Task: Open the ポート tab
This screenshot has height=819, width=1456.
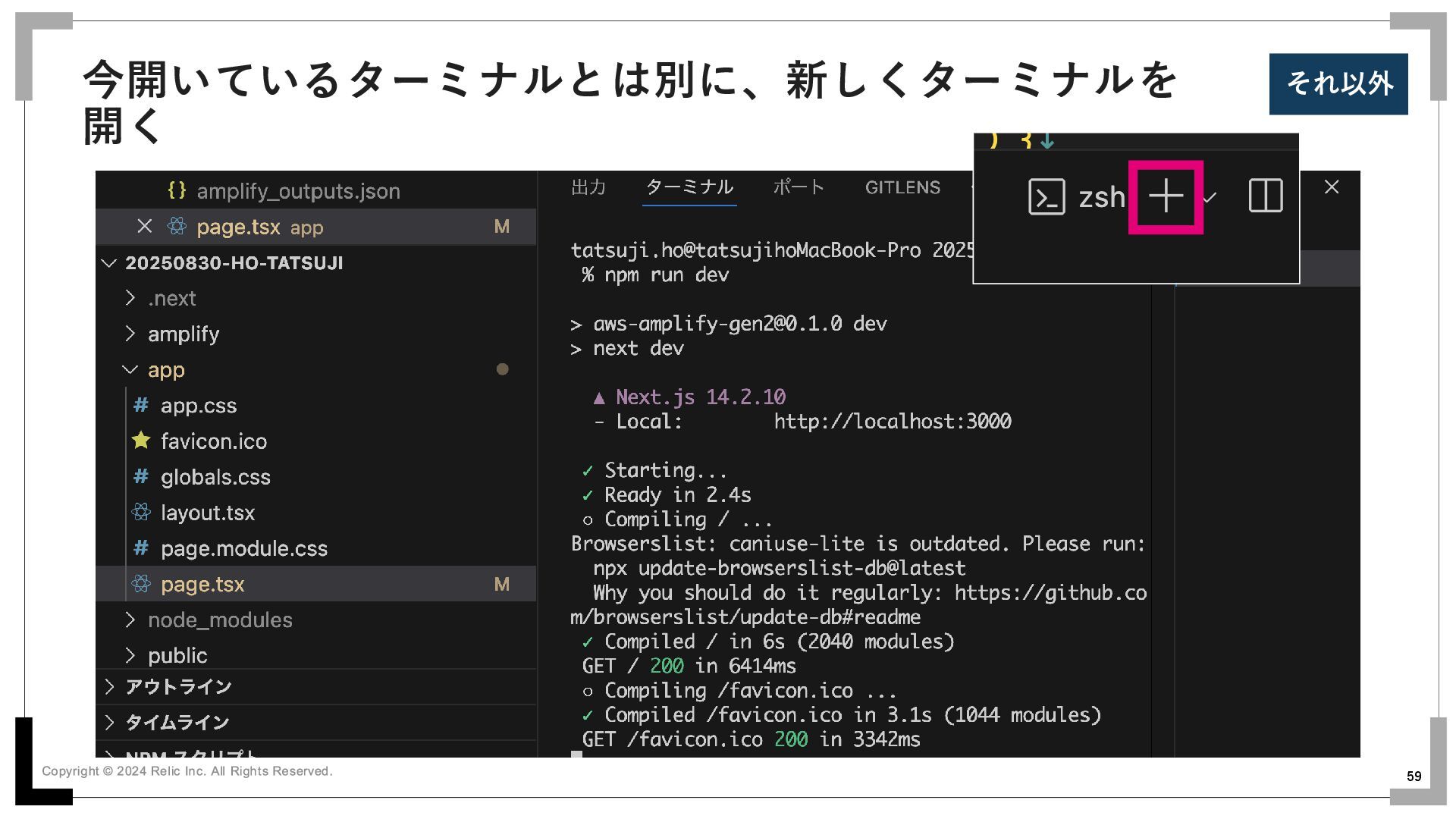Action: [x=799, y=187]
